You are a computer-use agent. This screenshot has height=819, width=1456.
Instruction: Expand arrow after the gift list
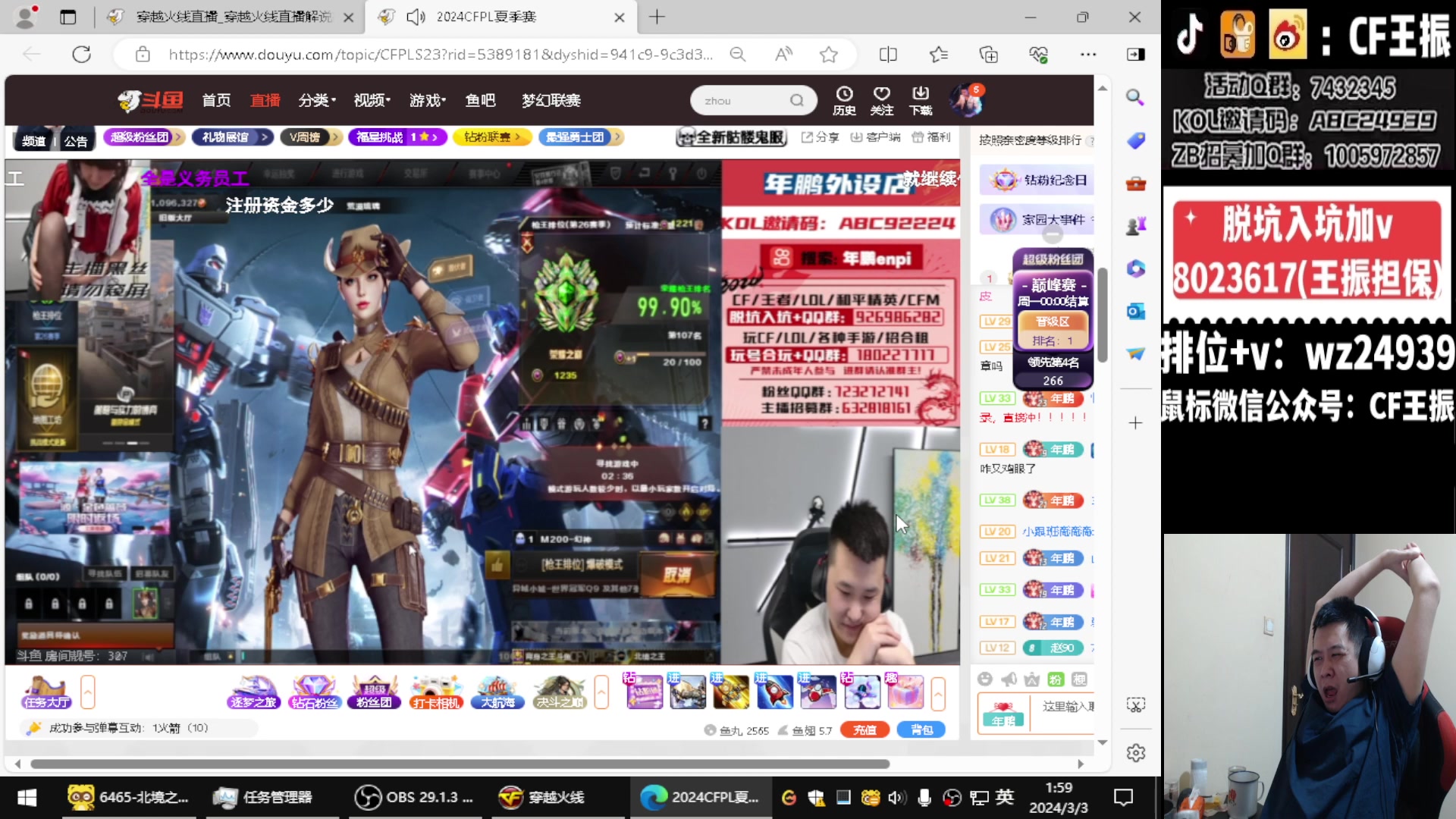938,693
